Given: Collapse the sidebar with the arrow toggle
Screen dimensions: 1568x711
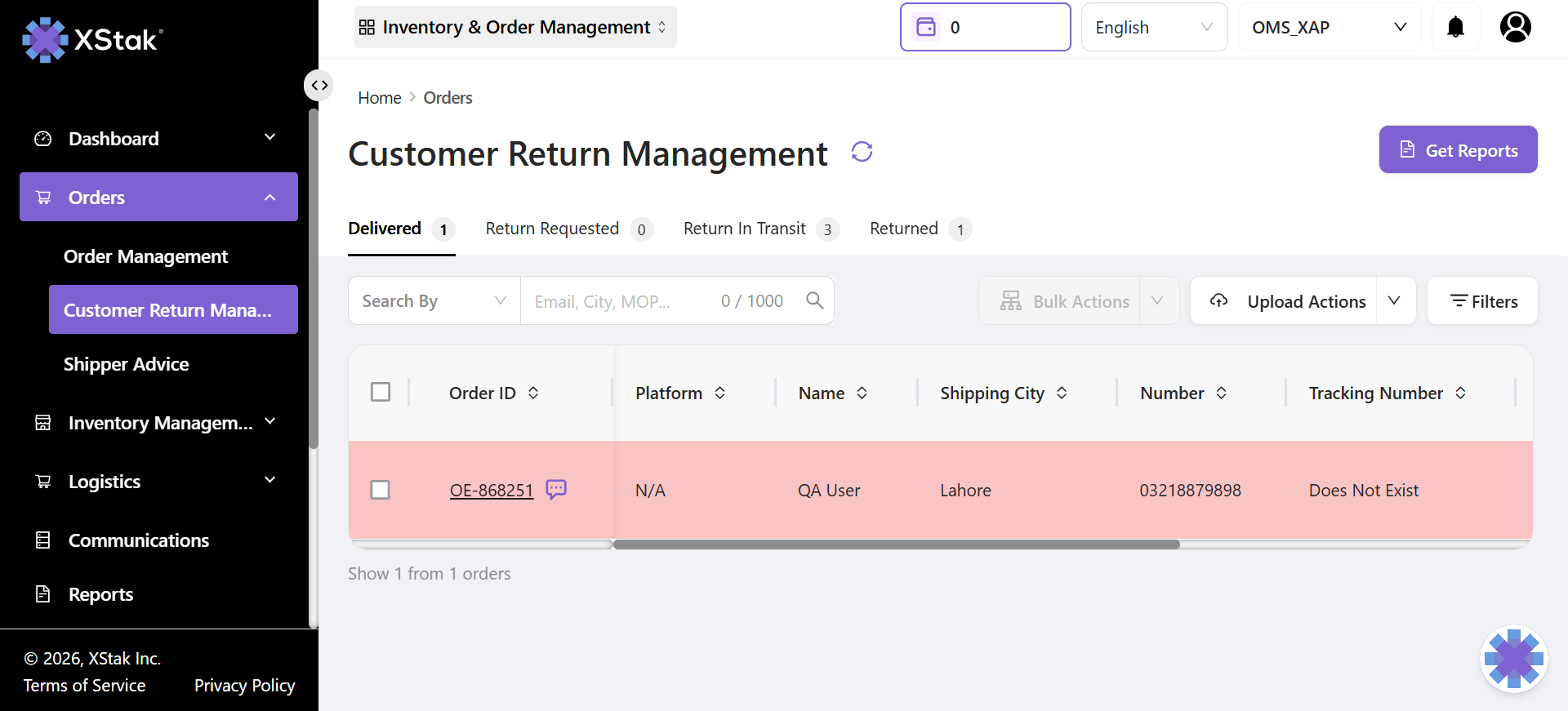Looking at the screenshot, I should (319, 85).
